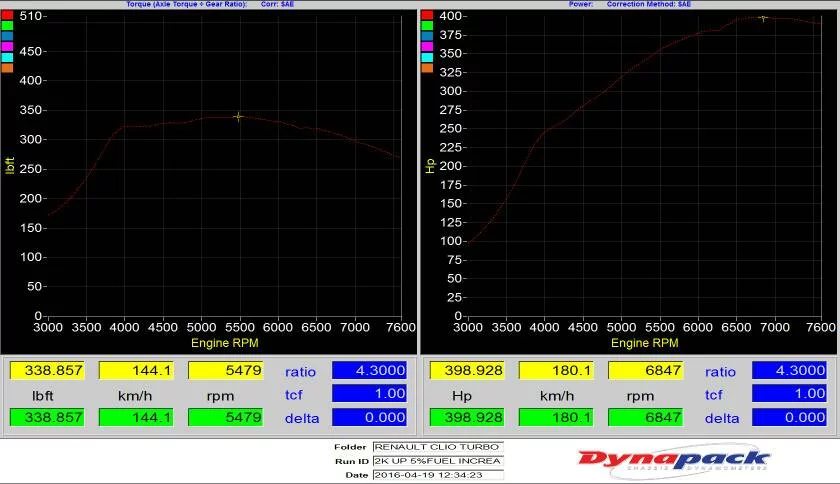Click Engine RPM label under torque graph
Image resolution: width=840 pixels, height=484 pixels.
tap(224, 343)
